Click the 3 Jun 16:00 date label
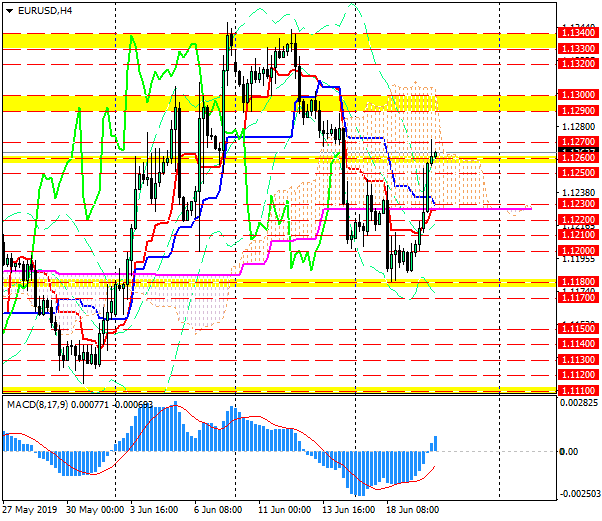This screenshot has width=602, height=521. [x=155, y=509]
